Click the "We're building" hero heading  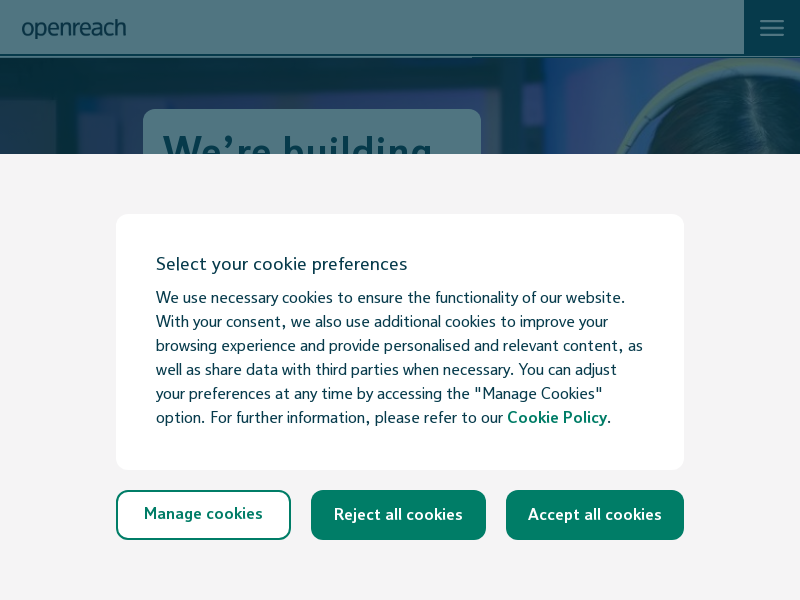click(298, 143)
